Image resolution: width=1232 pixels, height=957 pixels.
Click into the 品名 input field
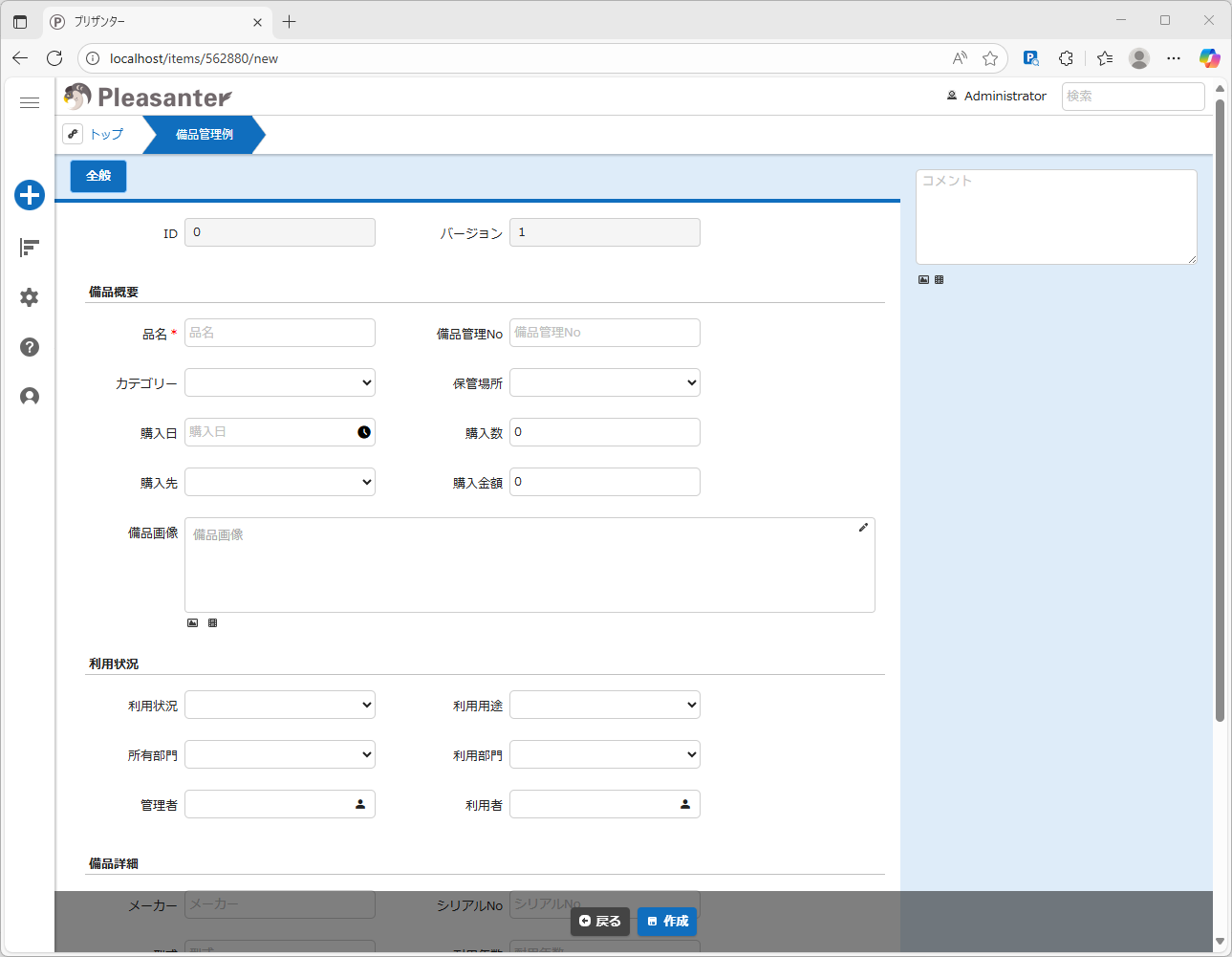[x=280, y=333]
